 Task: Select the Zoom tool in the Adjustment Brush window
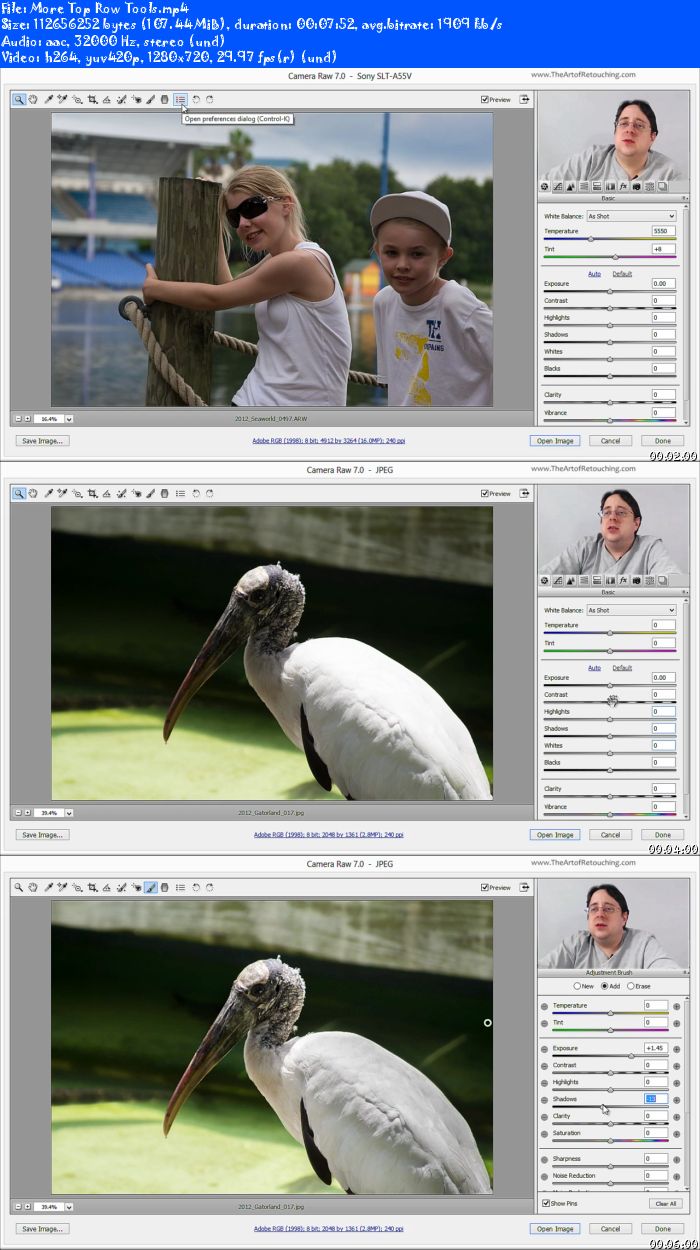click(19, 887)
